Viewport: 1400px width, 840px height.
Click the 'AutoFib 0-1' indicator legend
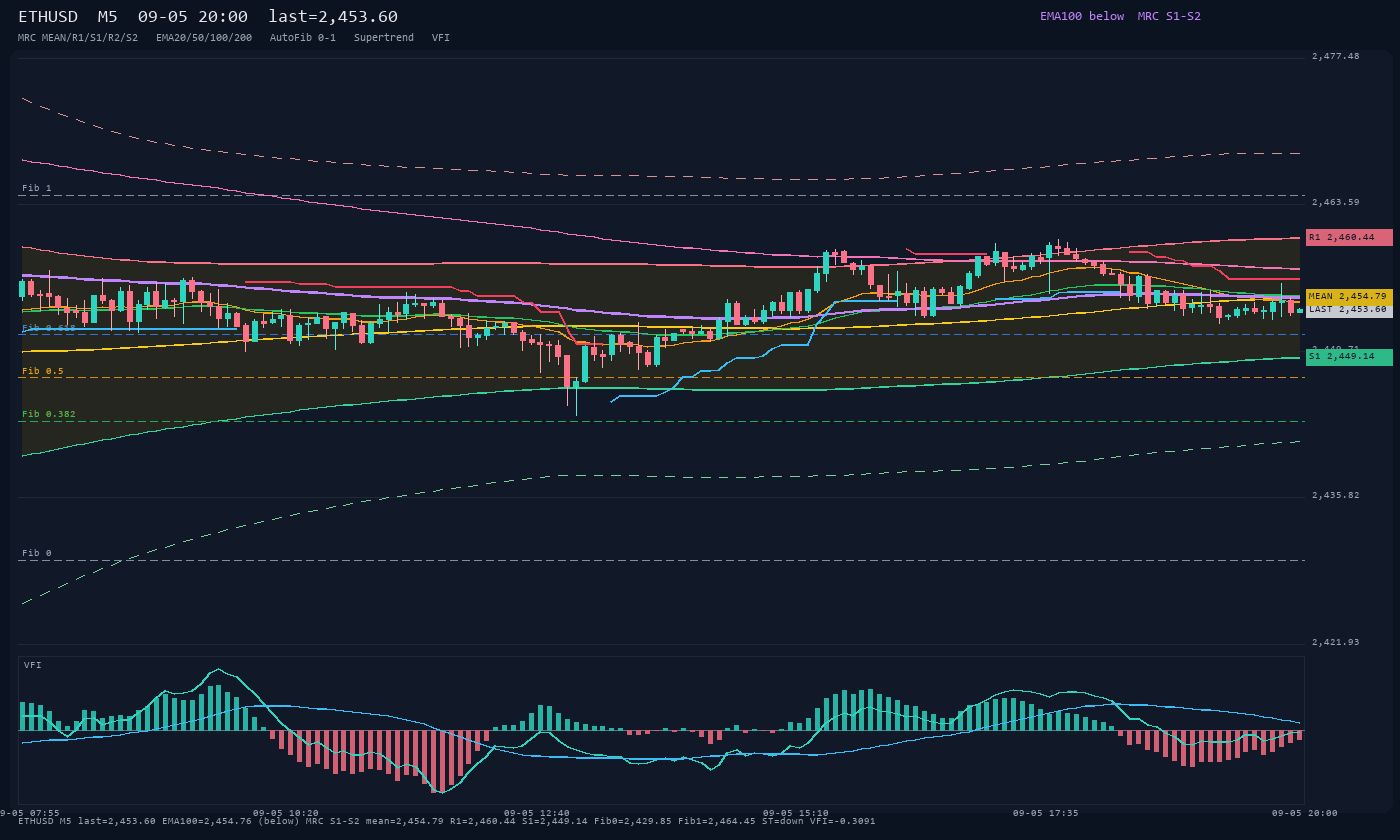pyautogui.click(x=303, y=38)
